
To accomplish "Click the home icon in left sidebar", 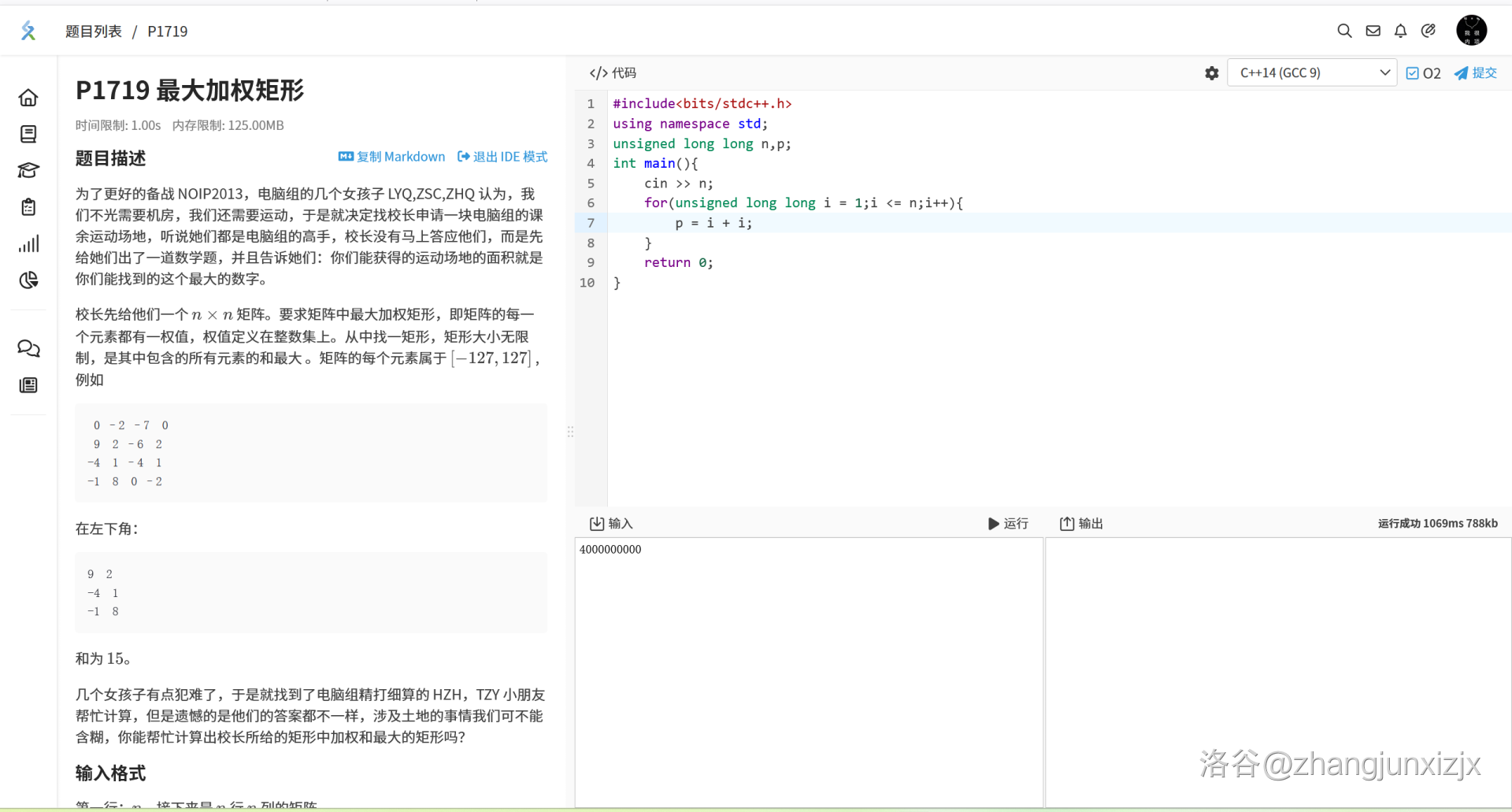I will [28, 98].
